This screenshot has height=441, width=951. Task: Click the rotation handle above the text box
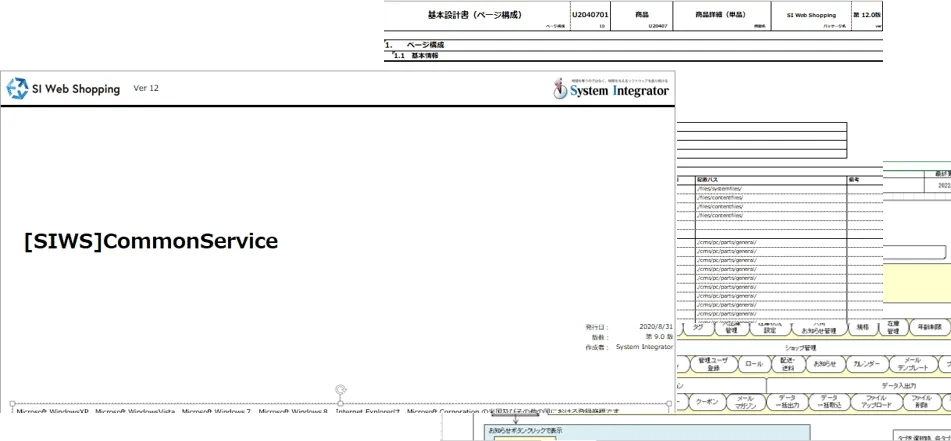341,389
